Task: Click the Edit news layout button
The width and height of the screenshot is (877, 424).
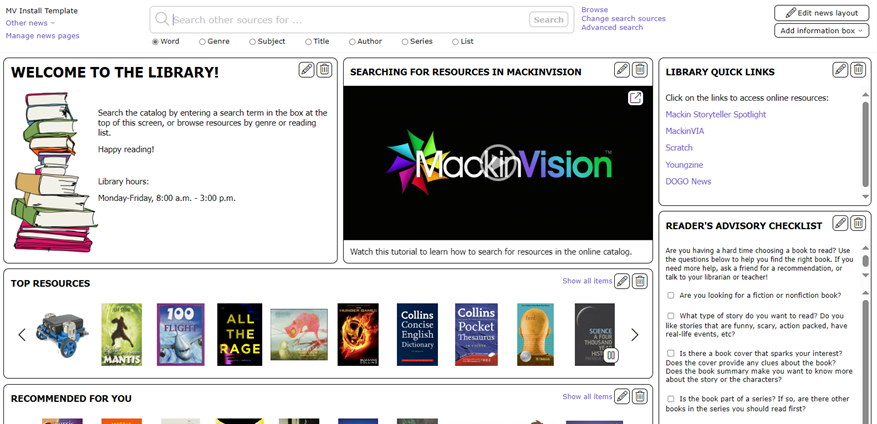Action: pyautogui.click(x=821, y=13)
